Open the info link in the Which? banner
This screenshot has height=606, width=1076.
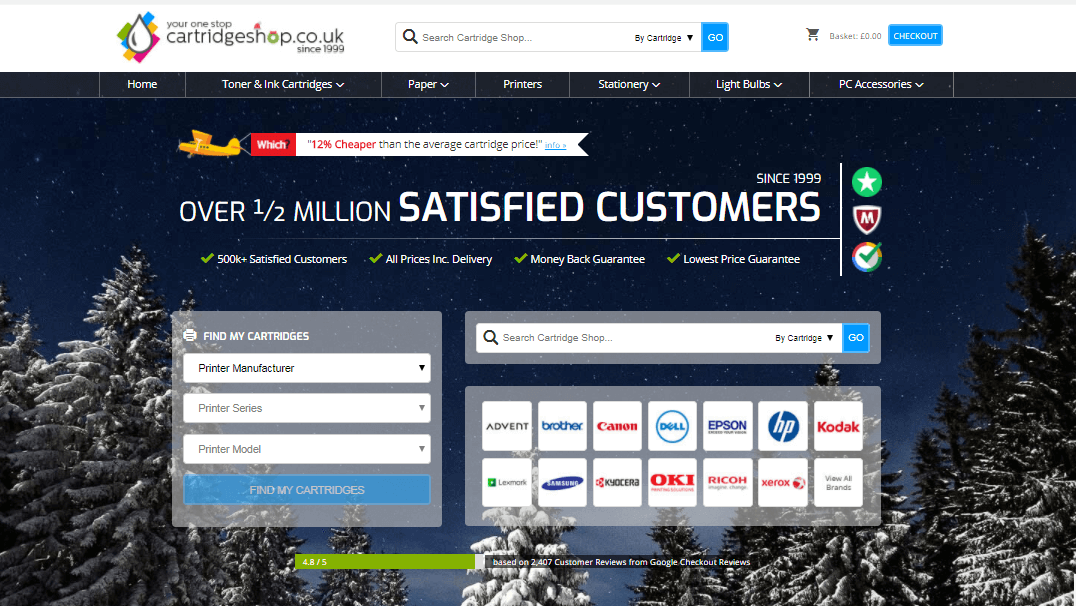click(555, 145)
